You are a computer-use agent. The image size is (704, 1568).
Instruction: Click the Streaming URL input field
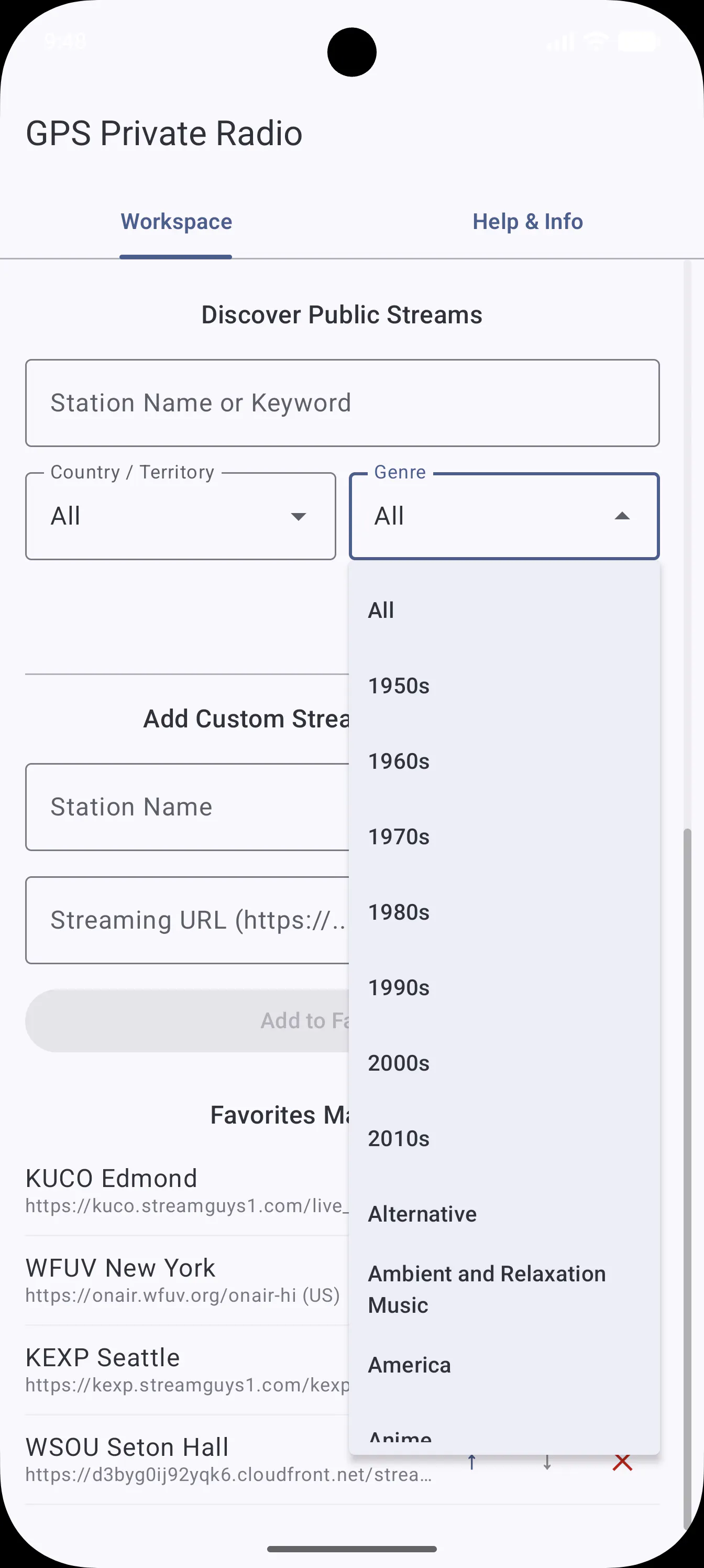187,920
